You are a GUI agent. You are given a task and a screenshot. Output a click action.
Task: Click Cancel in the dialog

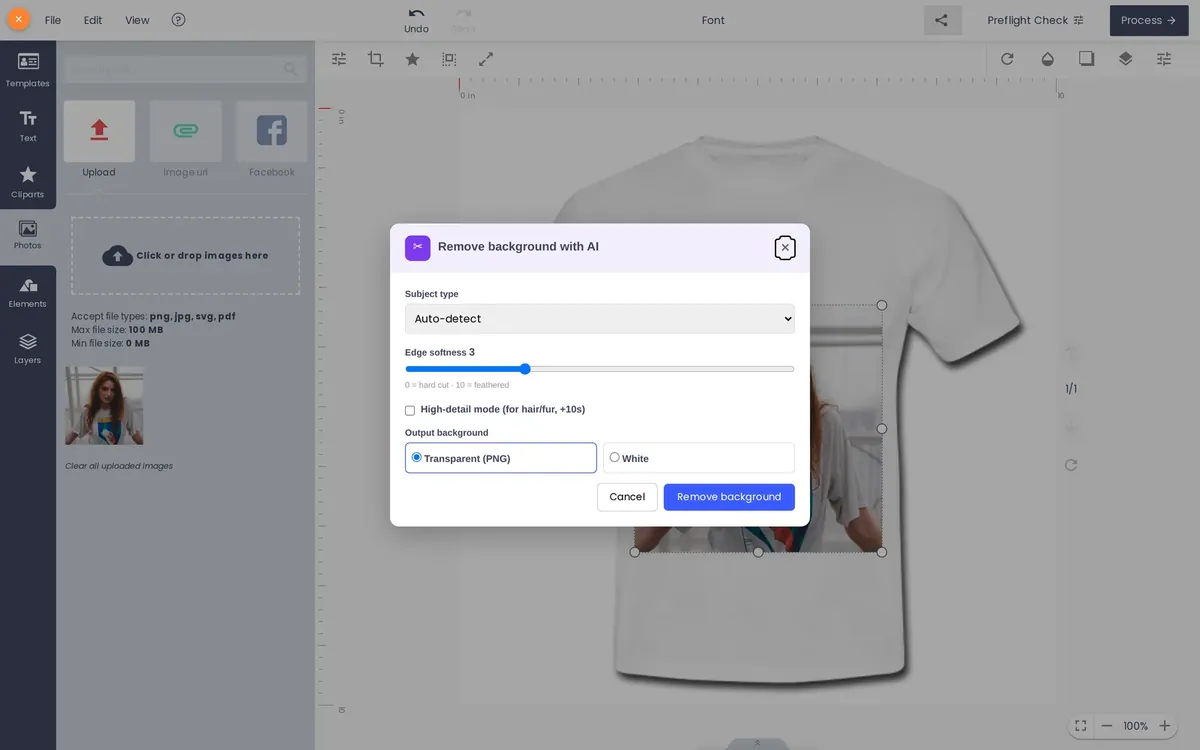coord(627,497)
